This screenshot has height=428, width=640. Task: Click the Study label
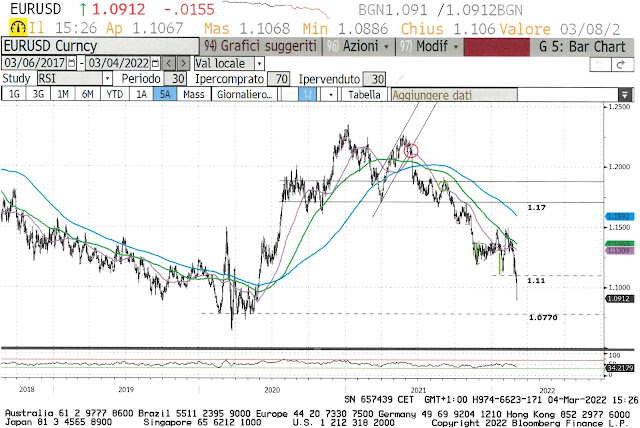pyautogui.click(x=16, y=78)
